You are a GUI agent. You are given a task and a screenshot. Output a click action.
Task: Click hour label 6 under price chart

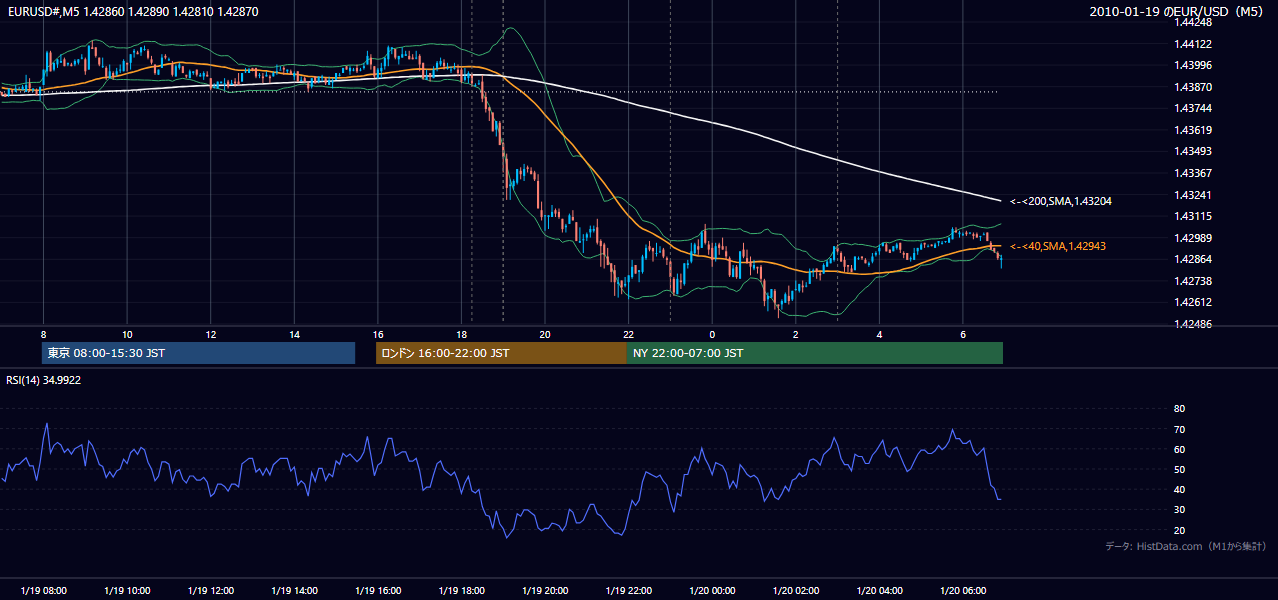(x=963, y=334)
